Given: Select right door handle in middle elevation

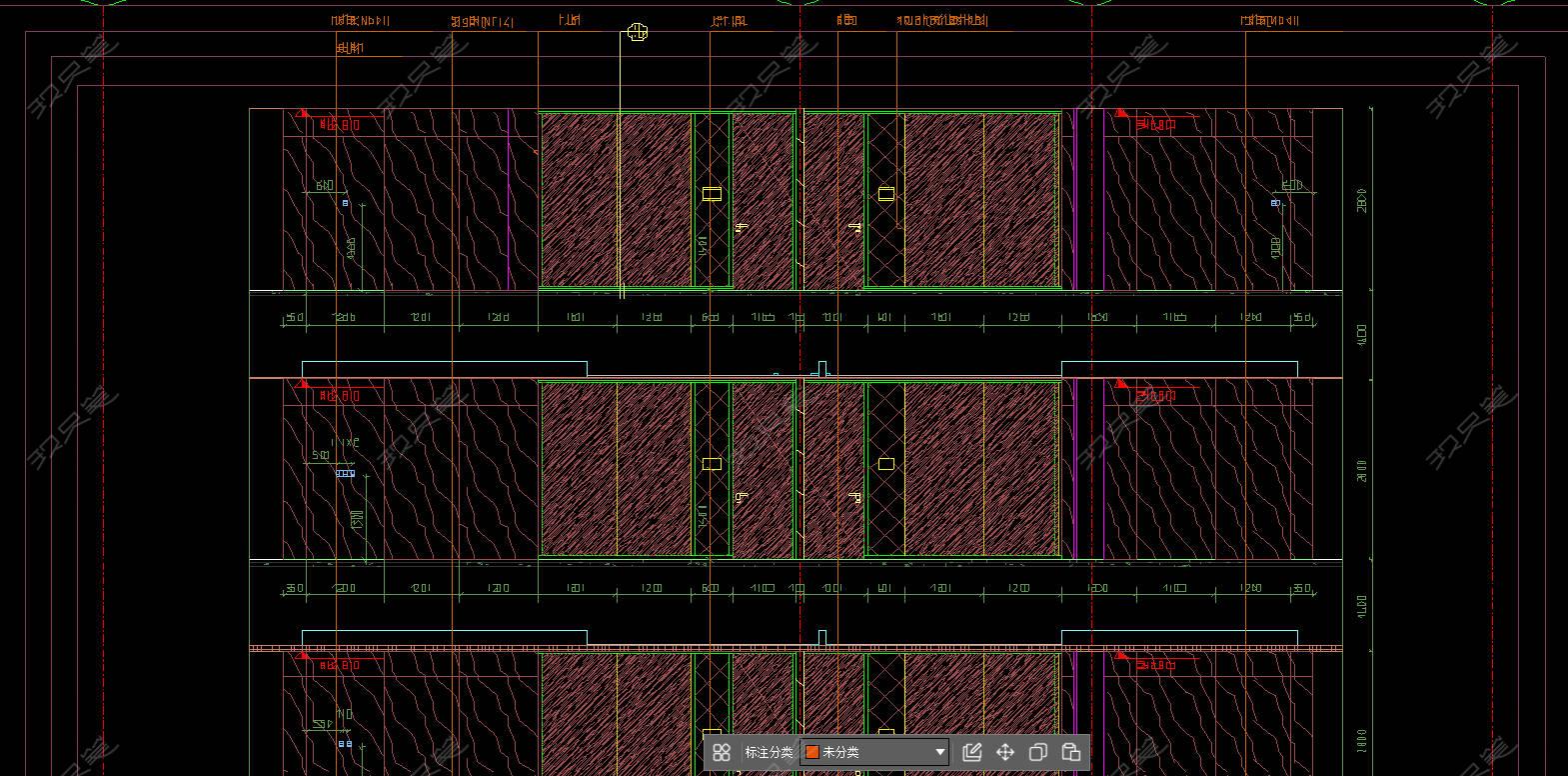Looking at the screenshot, I should pos(854,497).
